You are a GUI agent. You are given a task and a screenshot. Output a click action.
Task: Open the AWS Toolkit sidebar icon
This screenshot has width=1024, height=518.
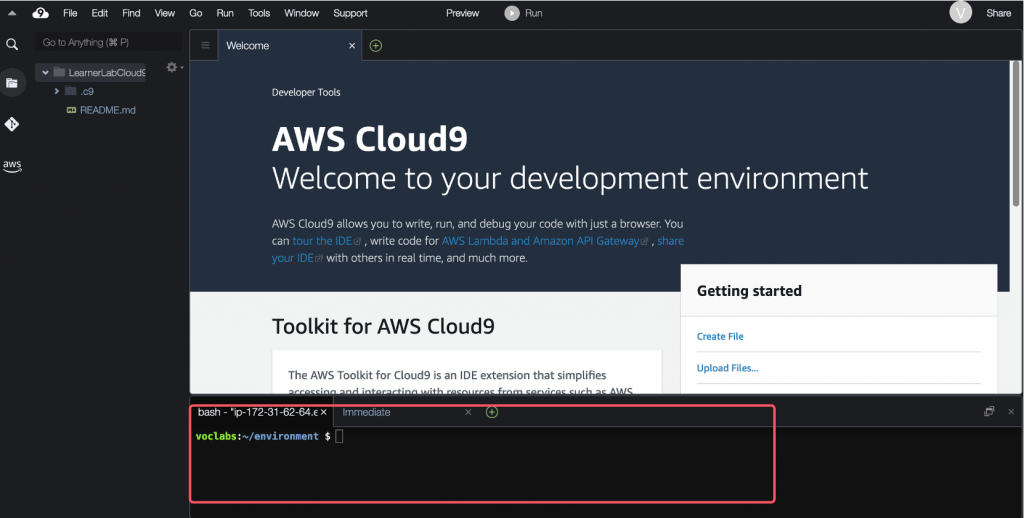(x=12, y=165)
